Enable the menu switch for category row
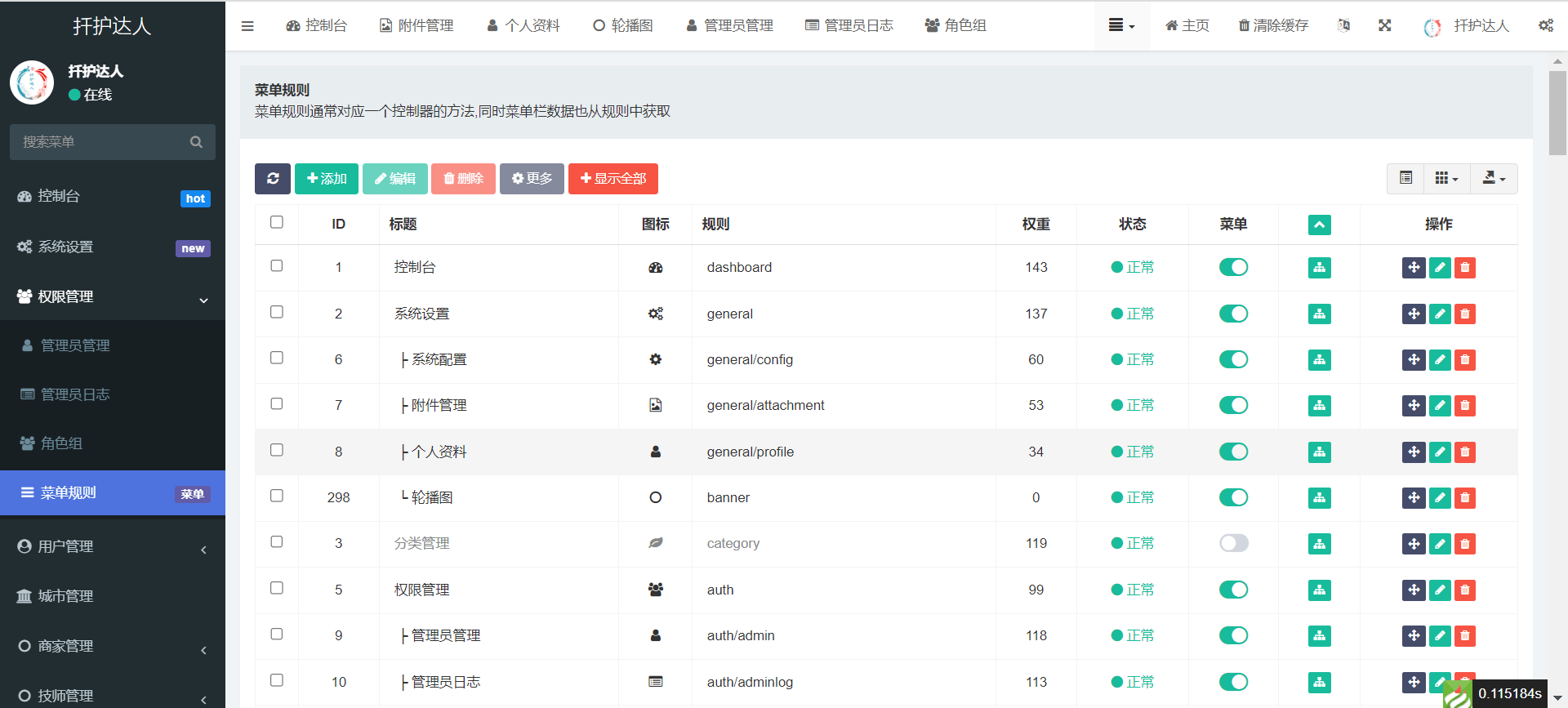Viewport: 1568px width, 708px height. click(x=1233, y=544)
